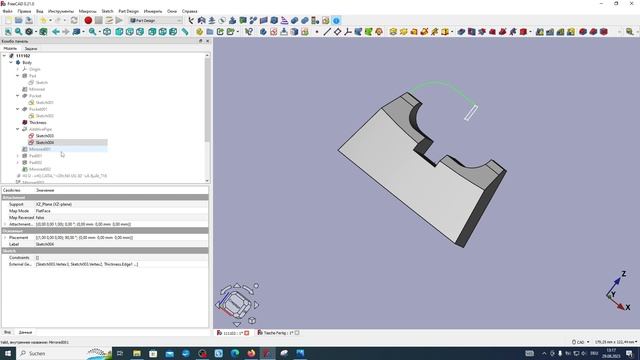The height and width of the screenshot is (360, 640).
Task: Switch to the Задачи tab
Action: tap(31, 49)
